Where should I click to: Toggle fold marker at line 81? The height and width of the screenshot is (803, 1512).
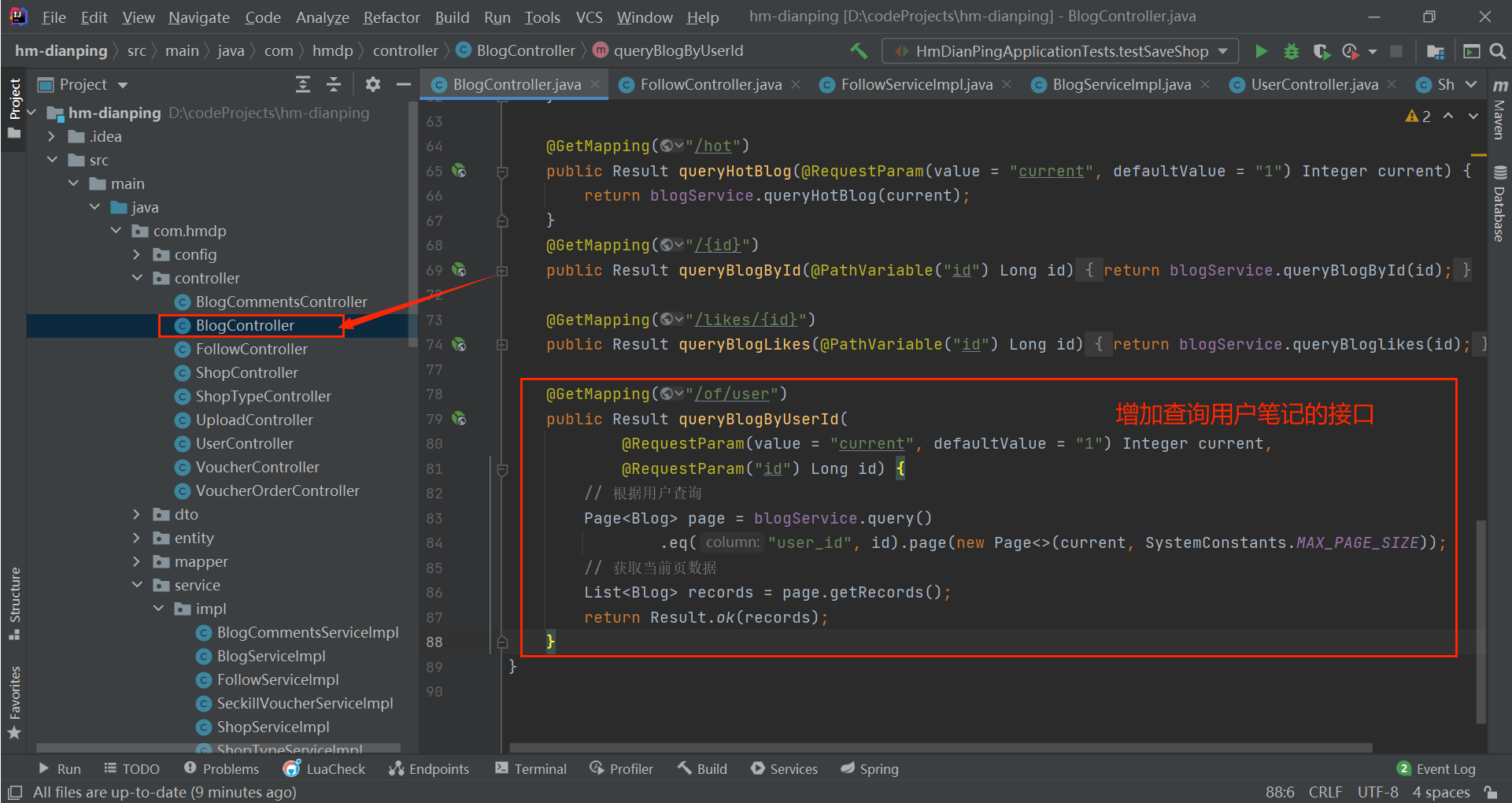[502, 469]
